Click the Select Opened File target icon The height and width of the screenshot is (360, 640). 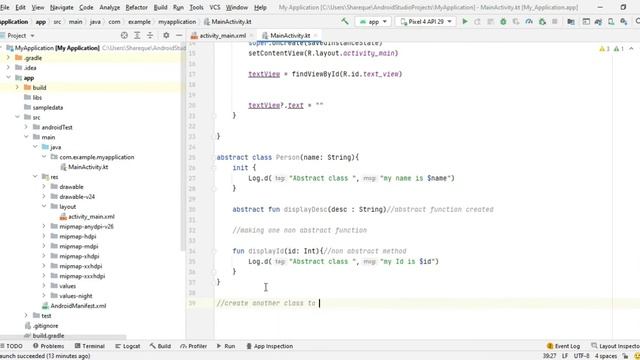click(x=124, y=36)
